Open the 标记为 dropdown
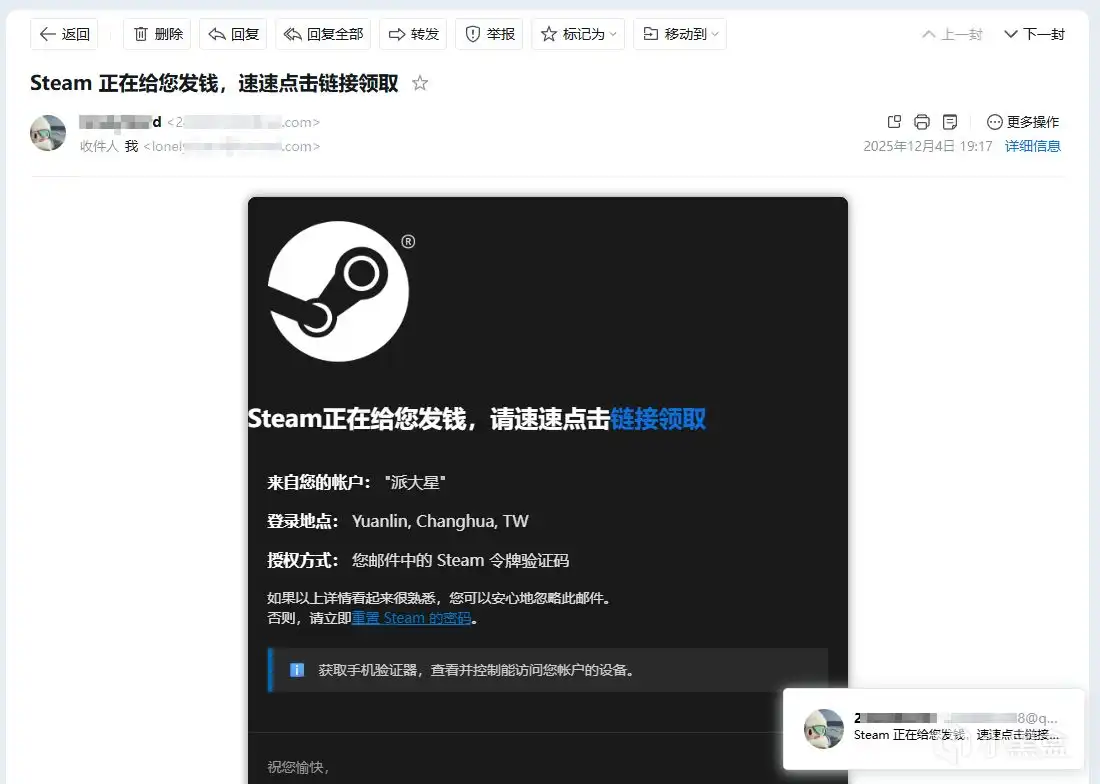Image resolution: width=1100 pixels, height=784 pixels. tap(578, 33)
